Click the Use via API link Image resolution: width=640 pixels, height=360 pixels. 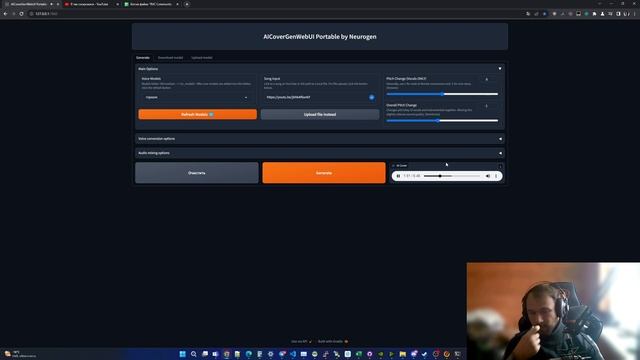pos(301,341)
